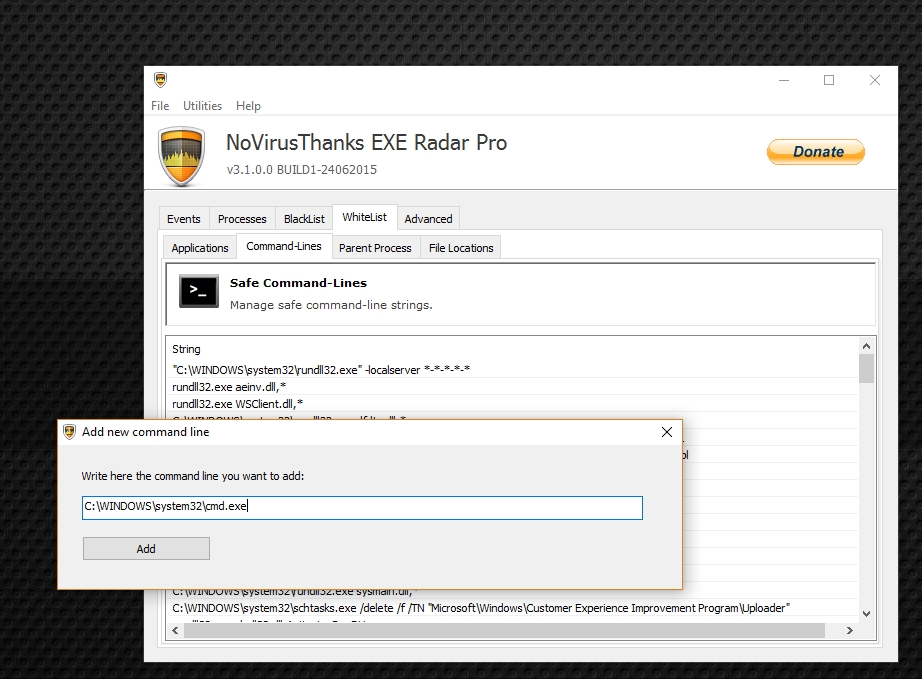Screen dimensions: 922x679
Task: Click the horizontal scrollbar thumb
Action: 505,630
